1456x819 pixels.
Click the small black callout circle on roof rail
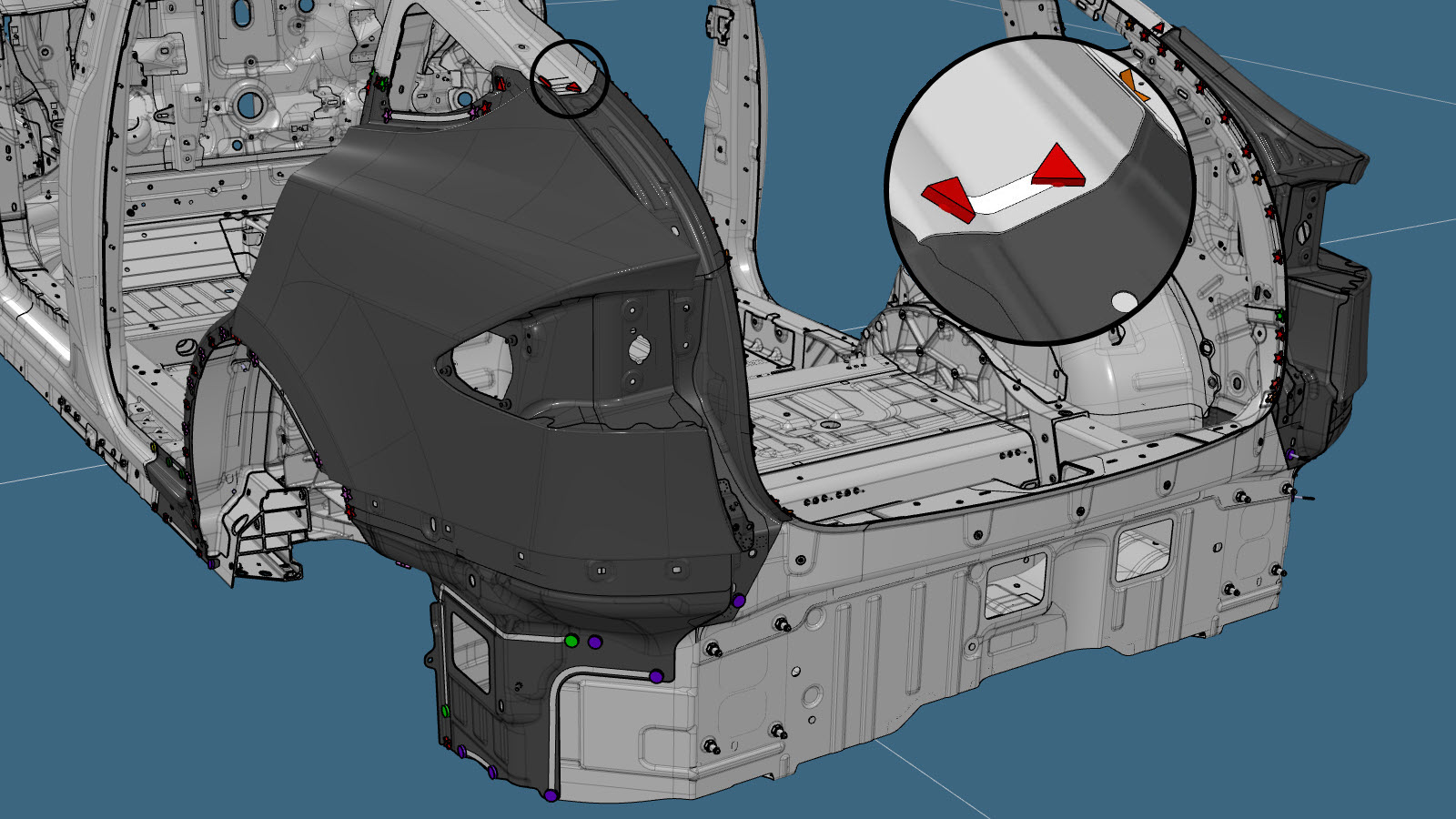(570, 78)
